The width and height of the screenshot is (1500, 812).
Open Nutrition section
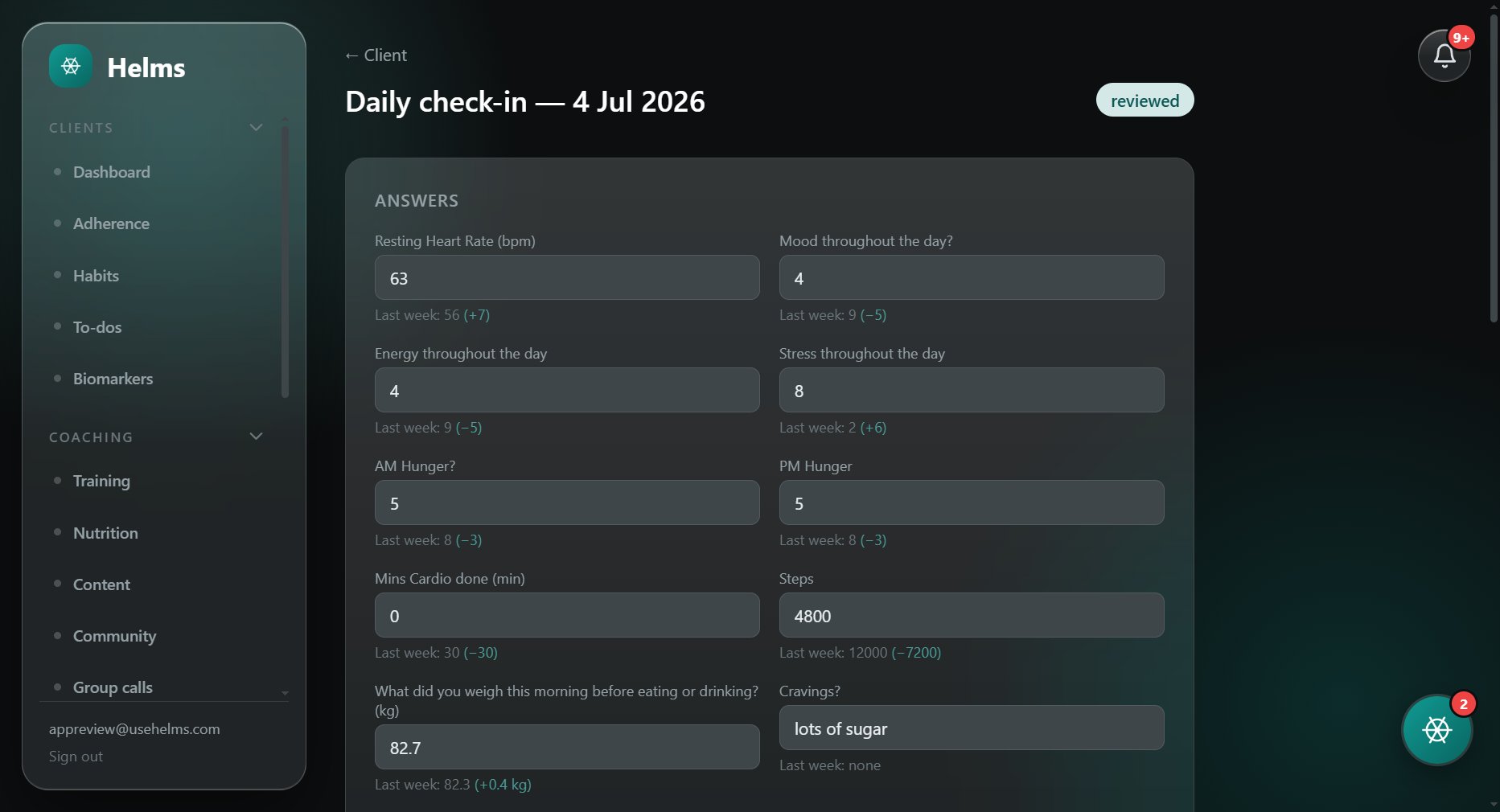(105, 533)
